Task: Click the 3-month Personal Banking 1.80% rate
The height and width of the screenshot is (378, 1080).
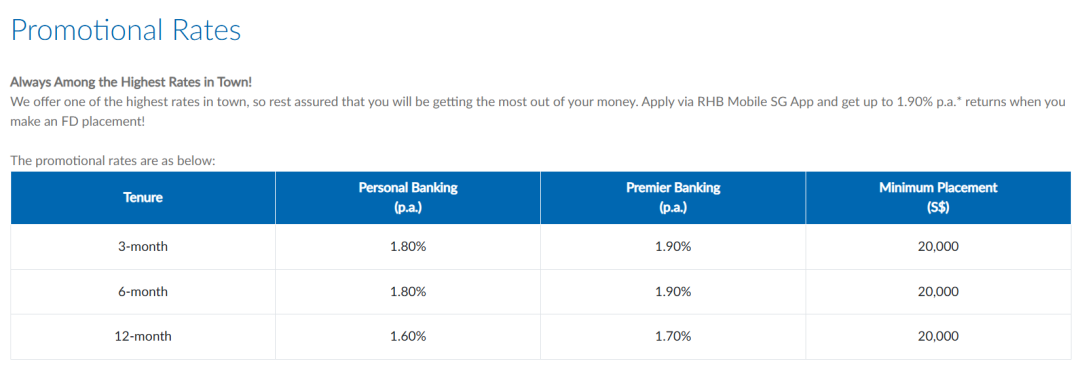Action: tap(408, 246)
